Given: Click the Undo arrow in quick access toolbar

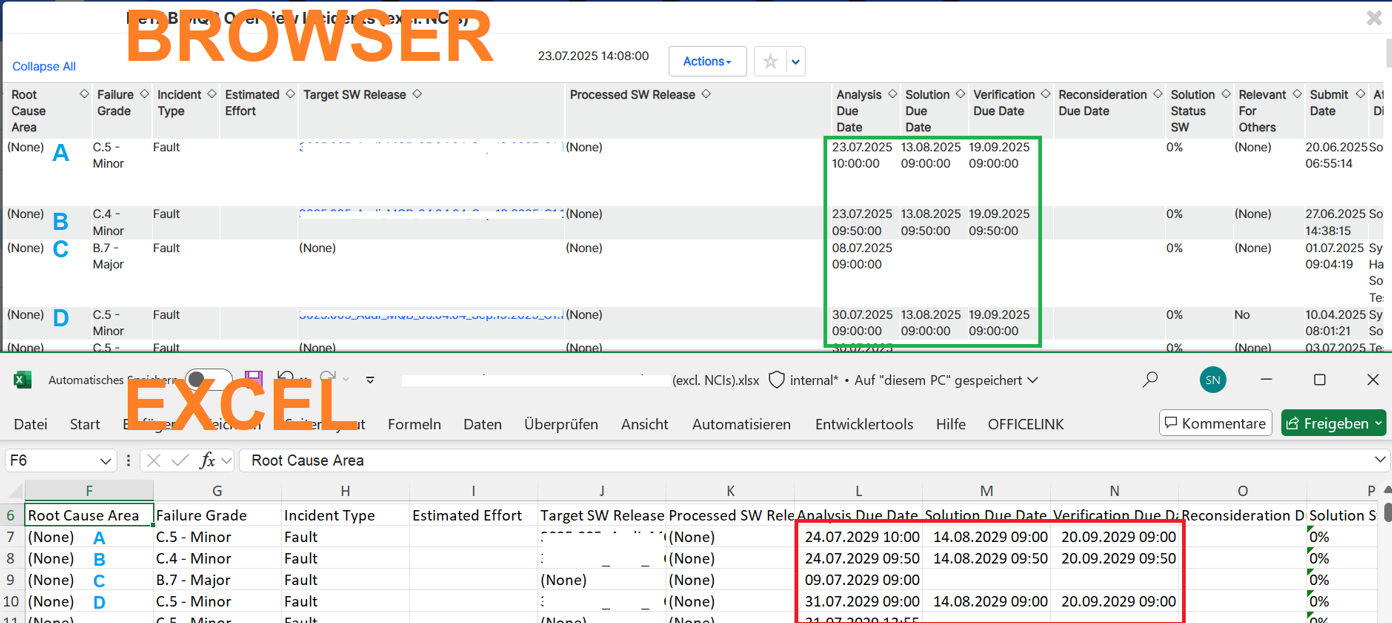Looking at the screenshot, I should click(286, 380).
